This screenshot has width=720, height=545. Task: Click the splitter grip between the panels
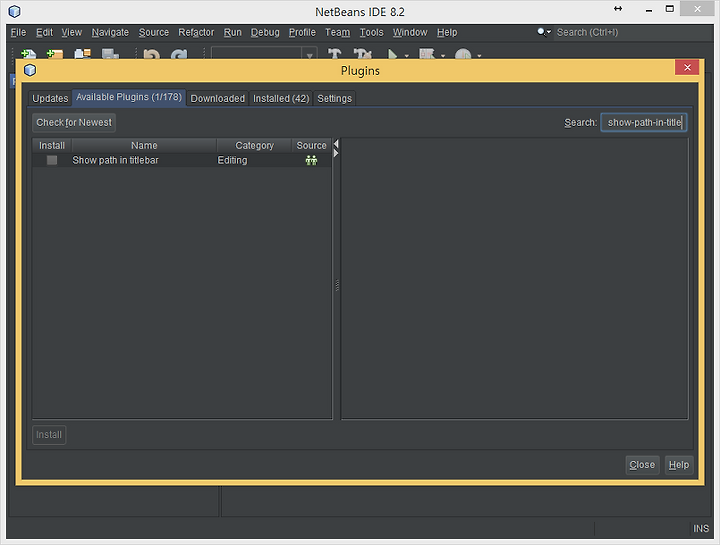coord(337,286)
